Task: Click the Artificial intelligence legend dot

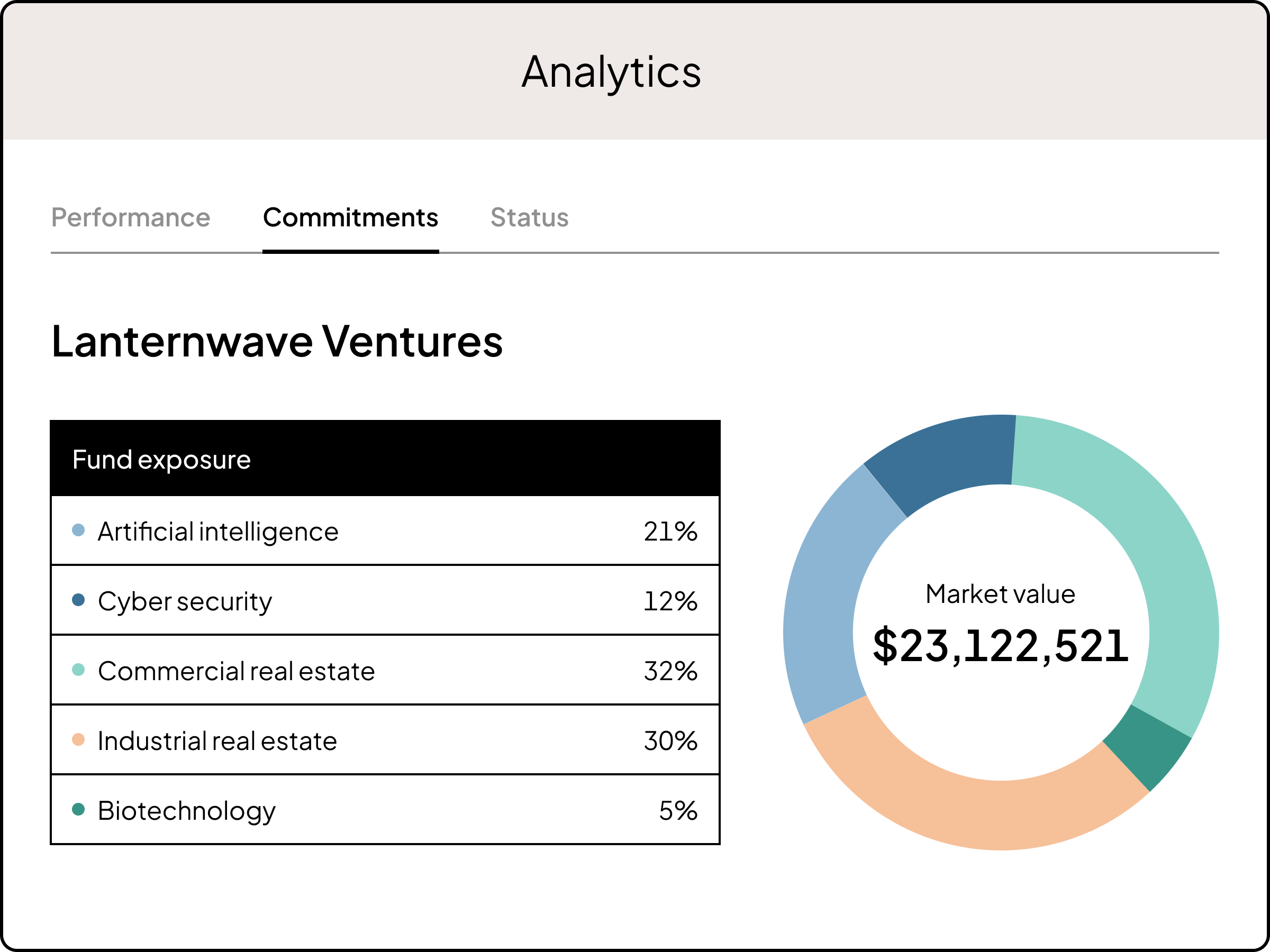Action: pyautogui.click(x=79, y=529)
